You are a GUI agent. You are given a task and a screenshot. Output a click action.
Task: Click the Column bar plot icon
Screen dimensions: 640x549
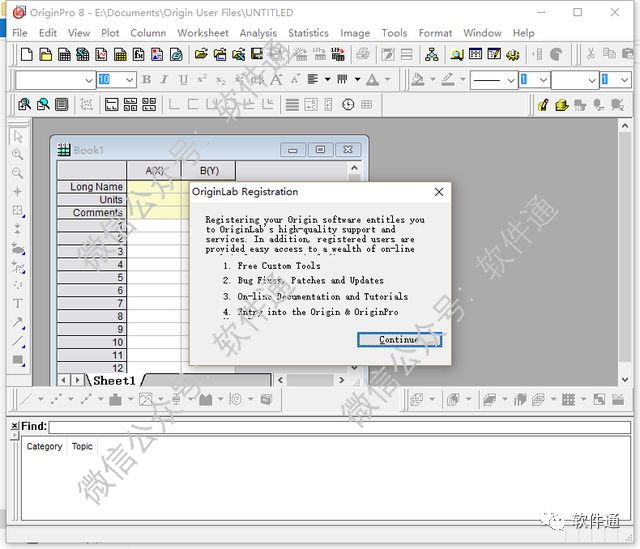pyautogui.click(x=116, y=399)
